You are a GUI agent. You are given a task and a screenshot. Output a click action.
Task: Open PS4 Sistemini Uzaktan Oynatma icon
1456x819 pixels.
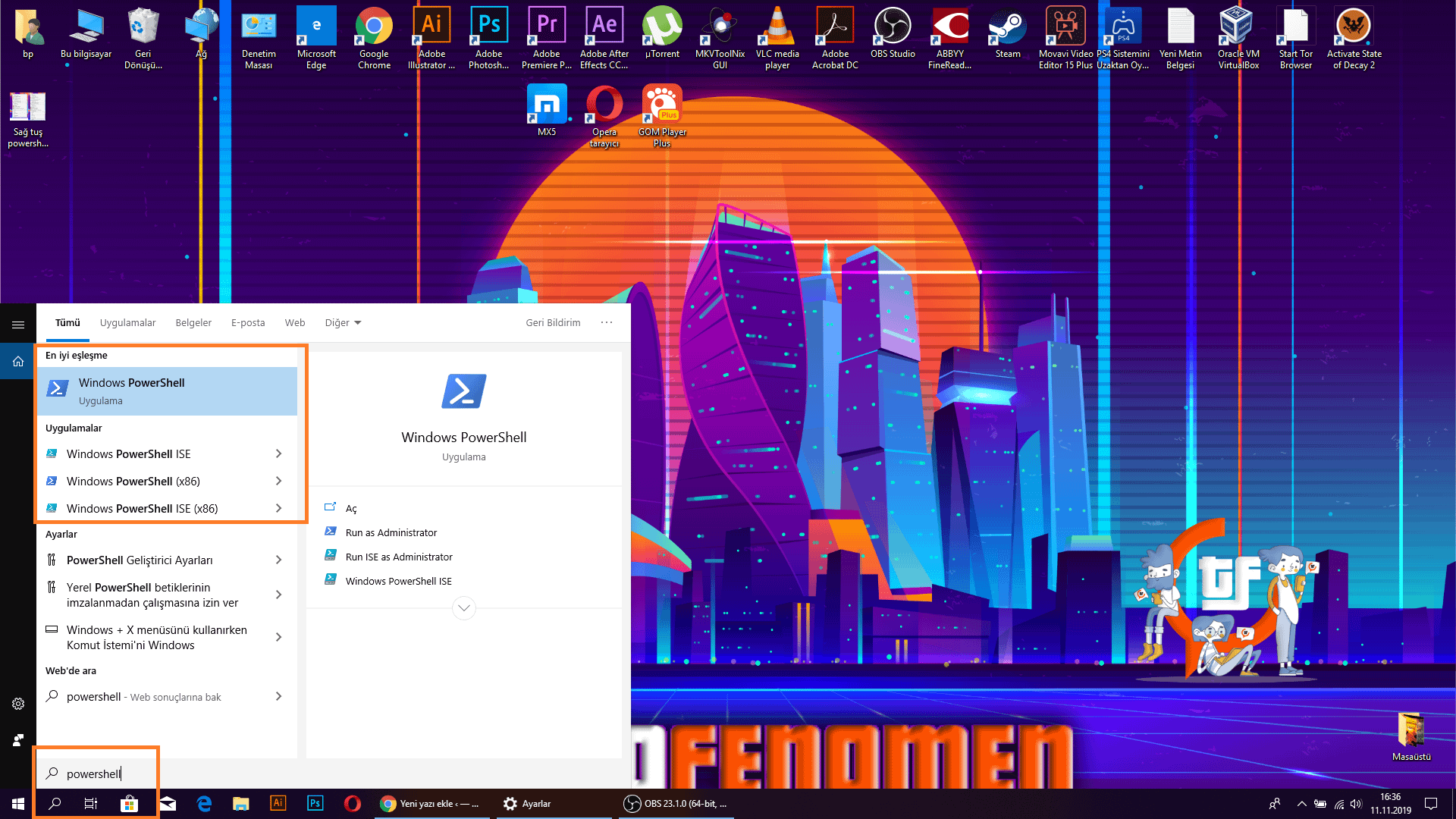1123,38
